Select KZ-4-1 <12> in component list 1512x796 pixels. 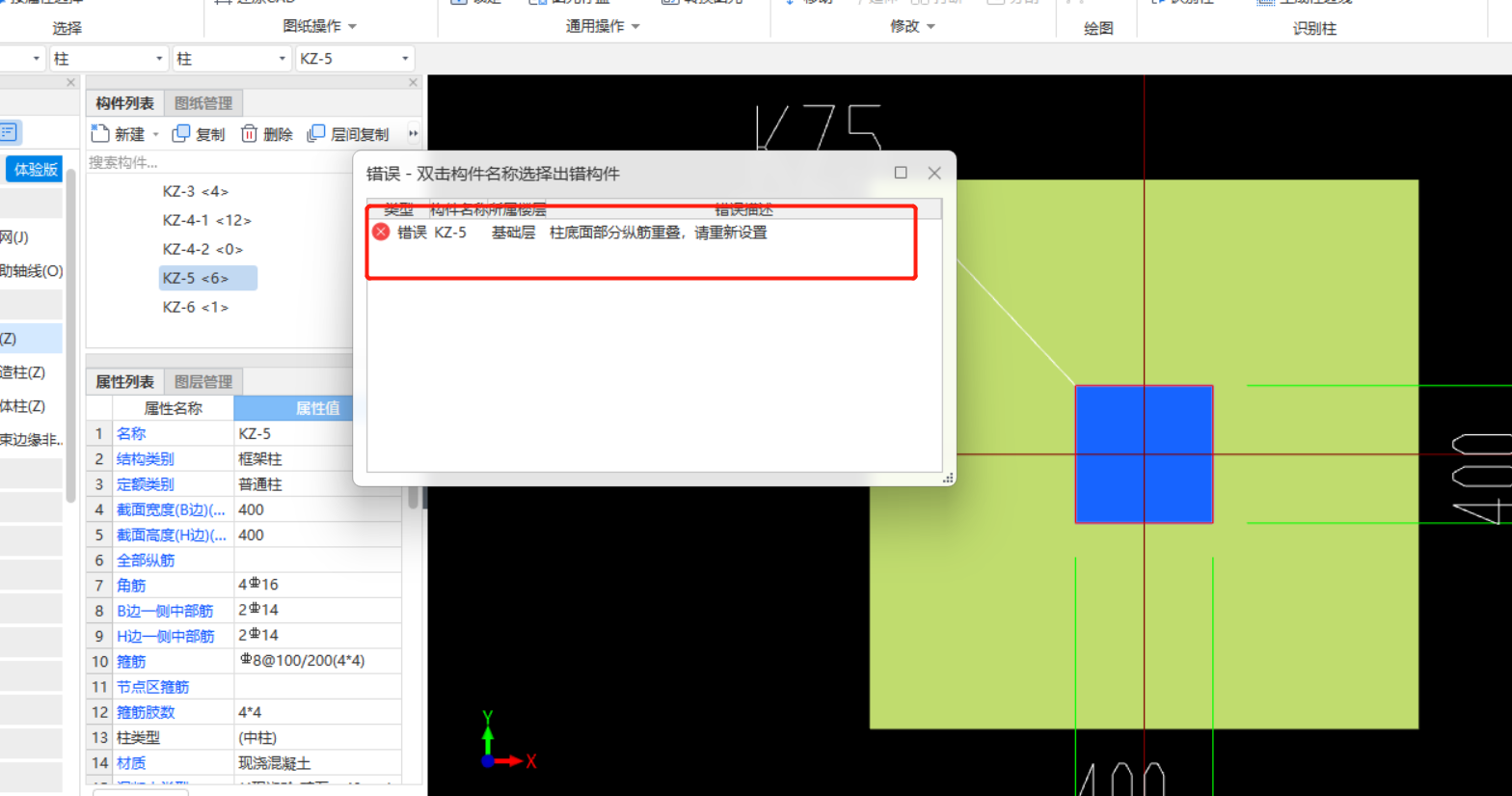pyautogui.click(x=207, y=220)
